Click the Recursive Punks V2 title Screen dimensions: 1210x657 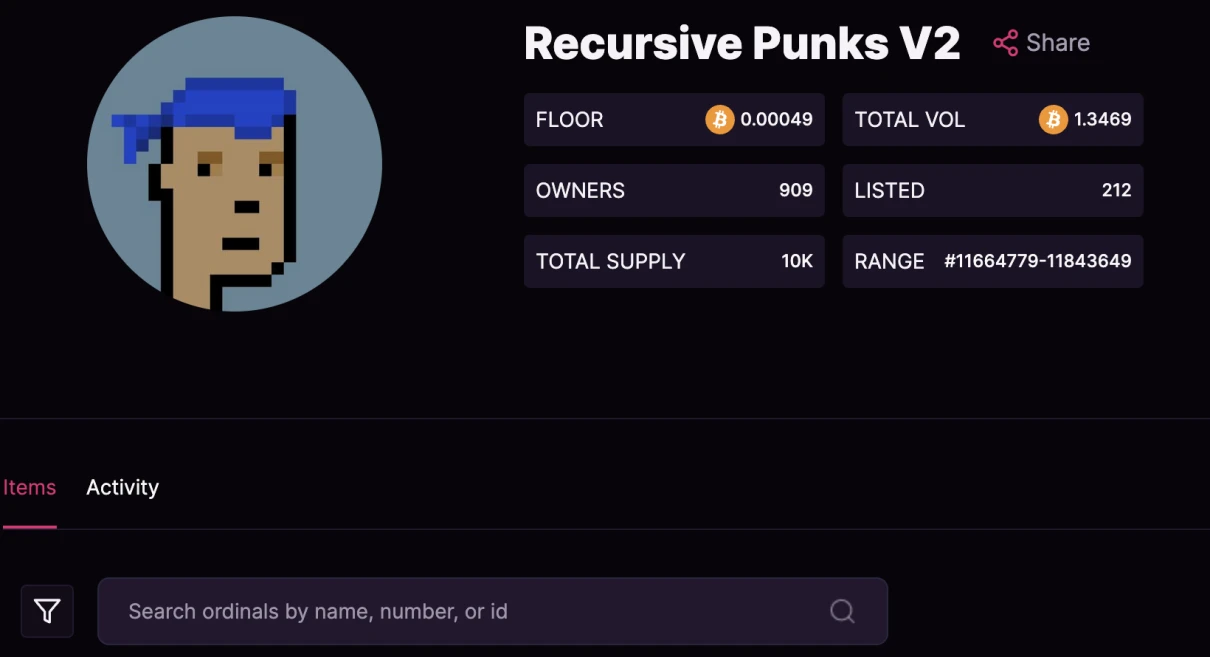[742, 43]
